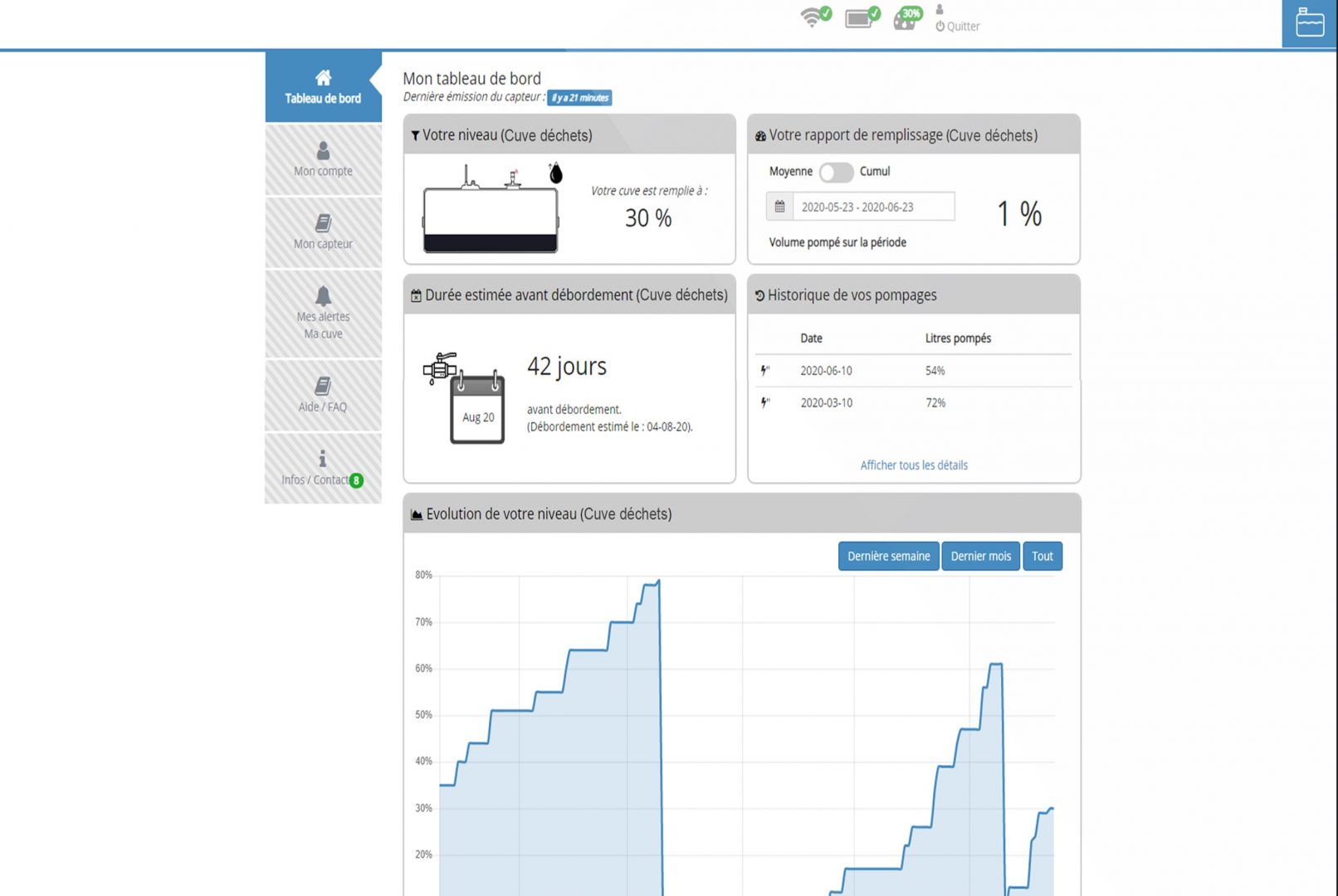Show chart for Dernière semaine
The width and height of the screenshot is (1338, 896).
(888, 557)
